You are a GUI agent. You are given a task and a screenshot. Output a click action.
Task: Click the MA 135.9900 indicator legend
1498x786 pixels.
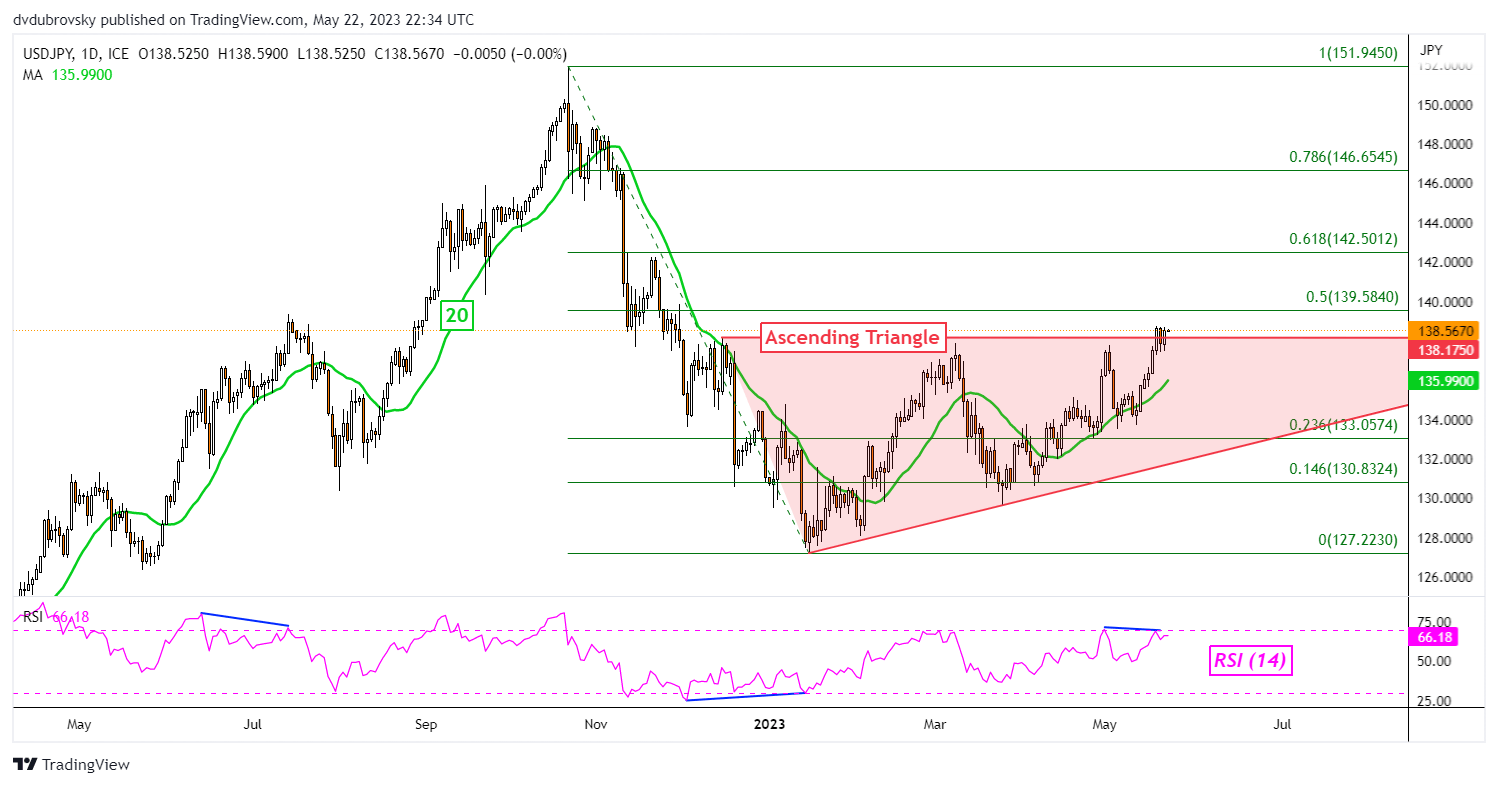[66, 75]
